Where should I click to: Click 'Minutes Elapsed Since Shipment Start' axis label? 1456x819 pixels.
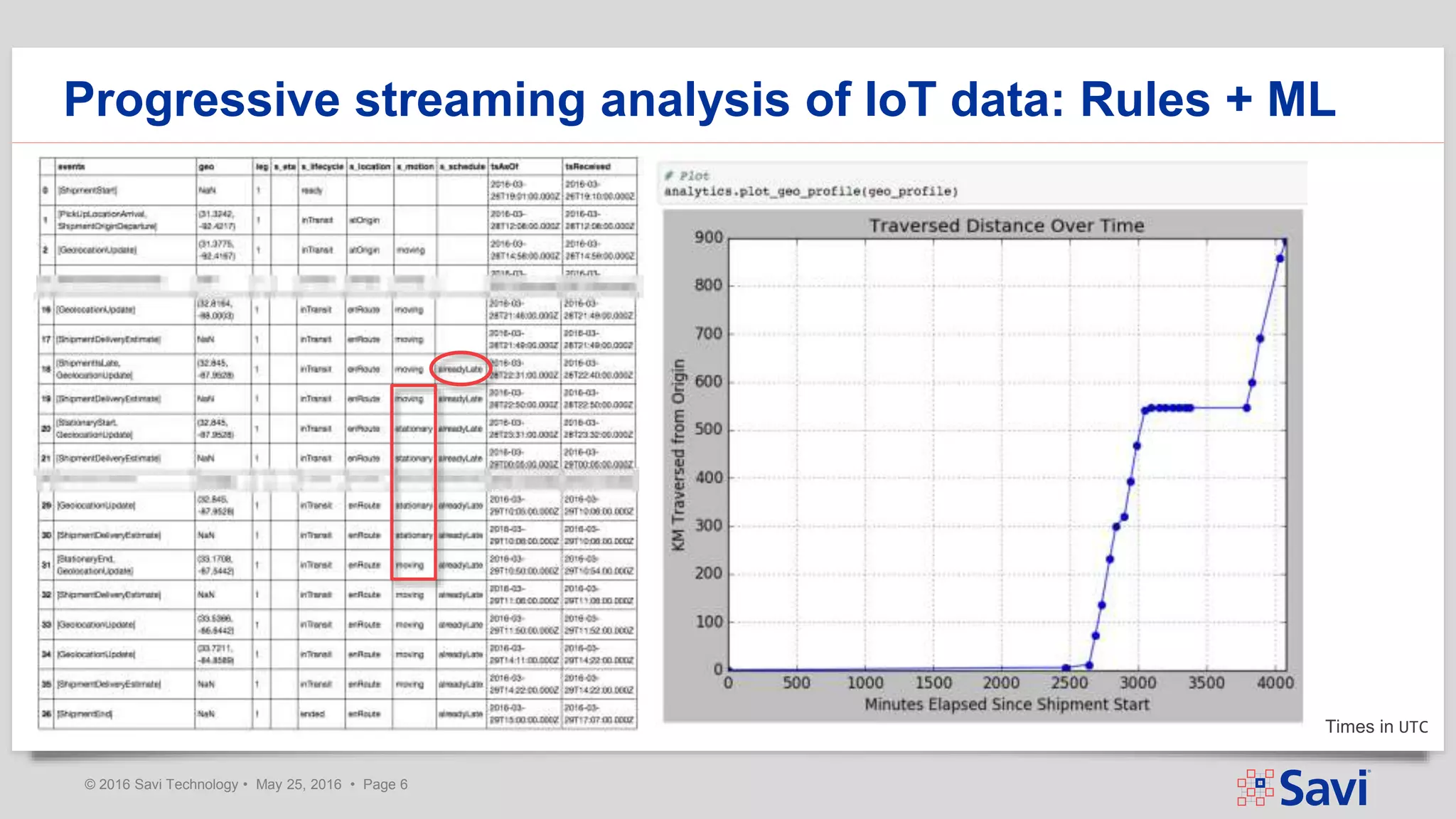click(x=1007, y=705)
